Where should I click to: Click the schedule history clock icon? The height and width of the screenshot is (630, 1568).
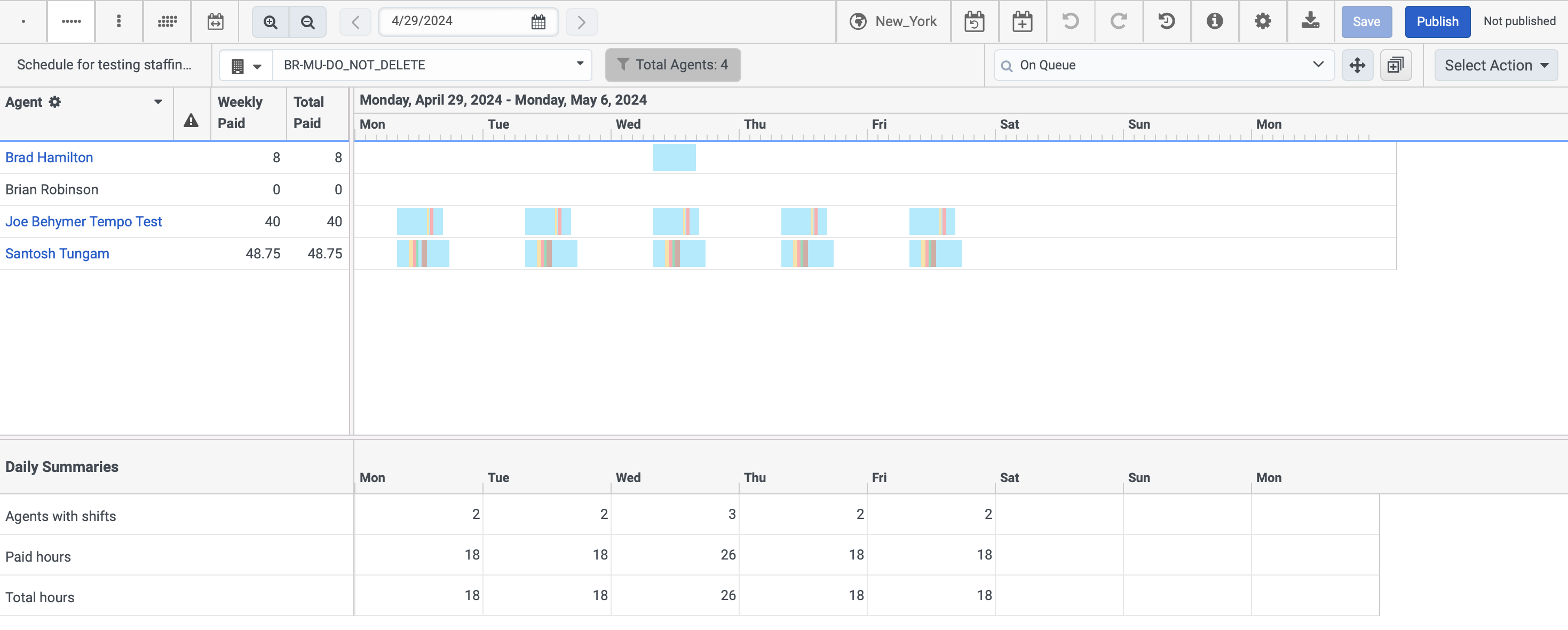tap(1166, 21)
